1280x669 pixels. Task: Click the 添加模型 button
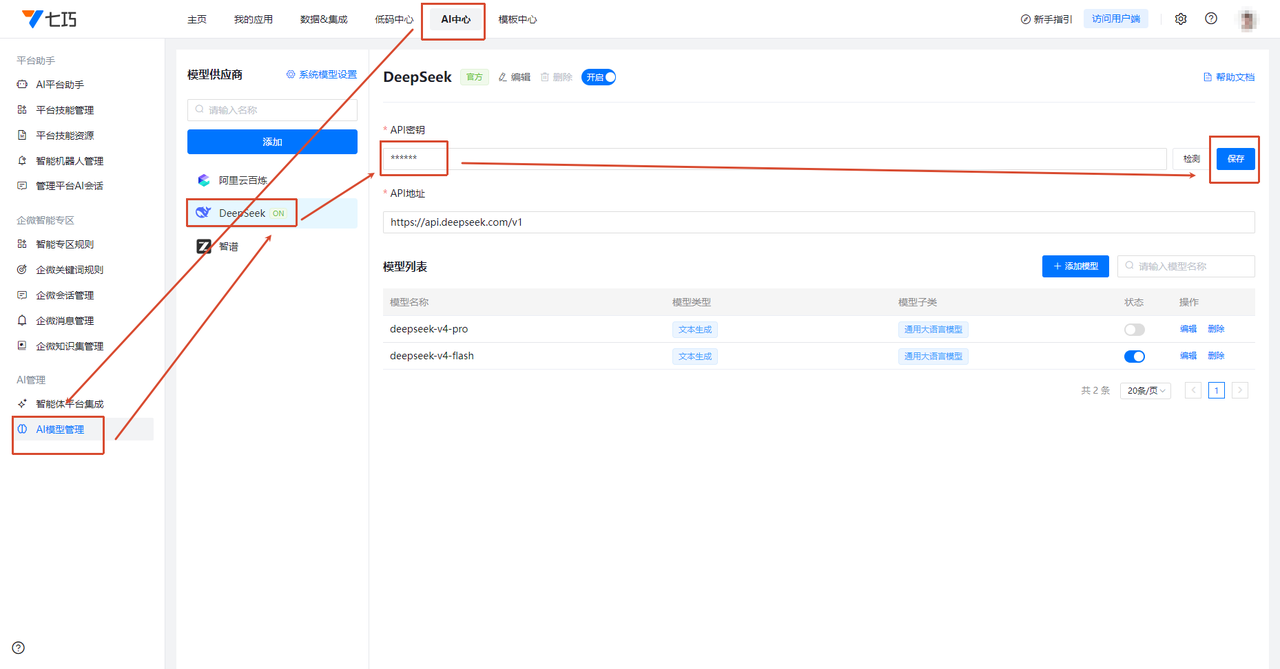1075,266
